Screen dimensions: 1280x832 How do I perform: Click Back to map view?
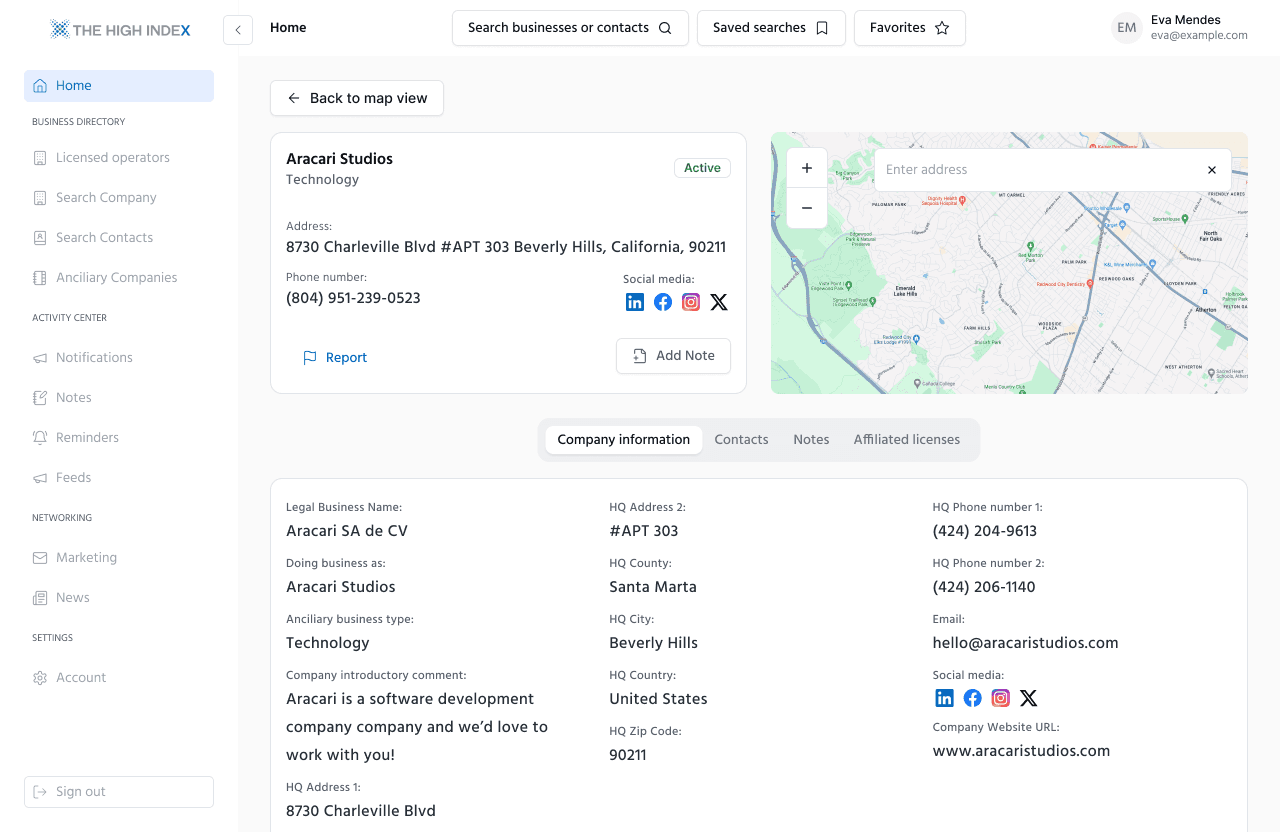357,98
